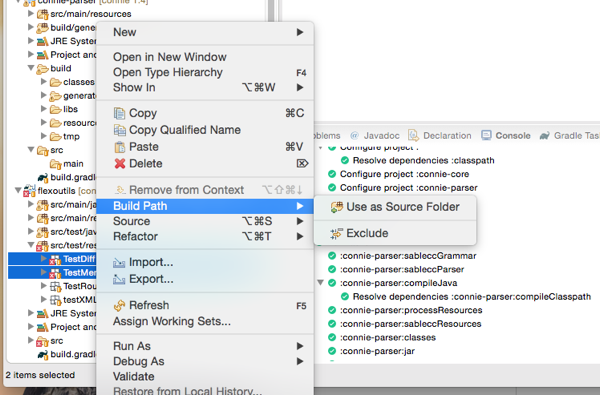Expand the testXML package node

click(44, 300)
